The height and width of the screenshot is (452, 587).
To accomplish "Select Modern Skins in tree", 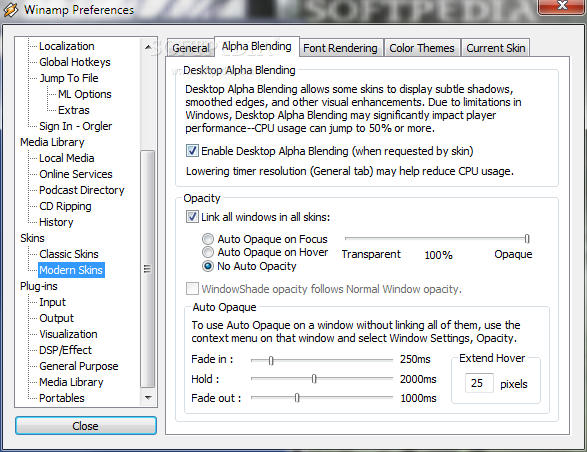I will [x=71, y=270].
